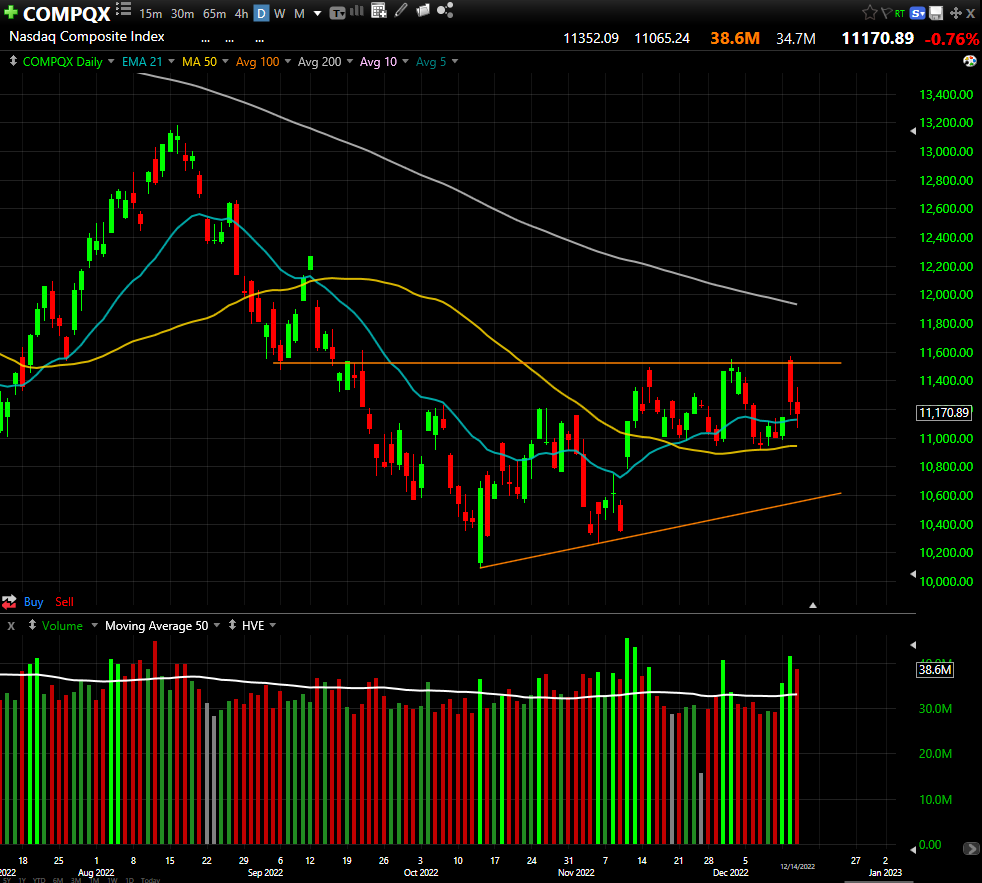Click the Avg 100 indicator label
Image resolution: width=982 pixels, height=883 pixels.
point(257,61)
